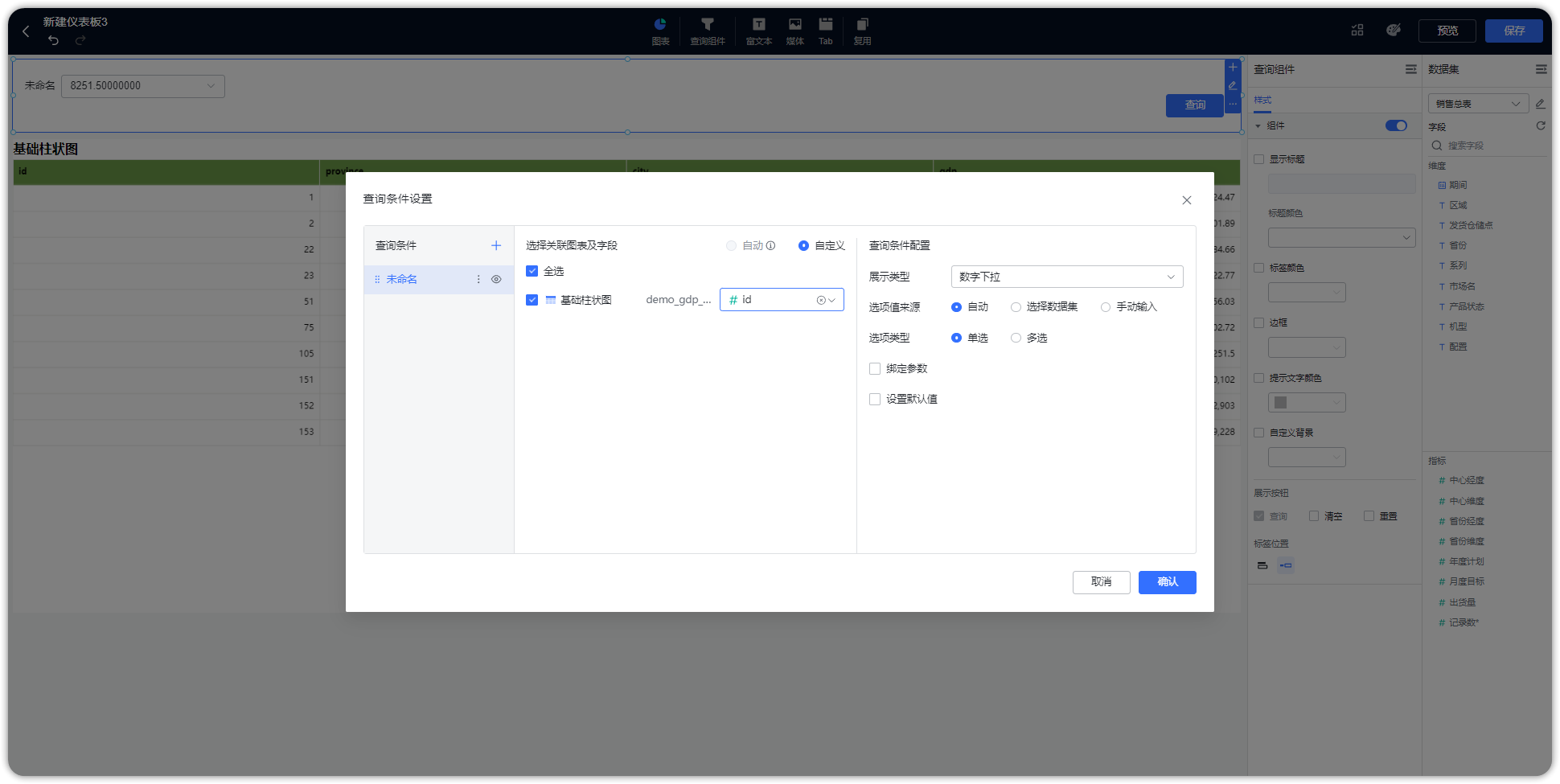Click the redo arrow icon
The height and width of the screenshot is (784, 1560).
point(80,40)
